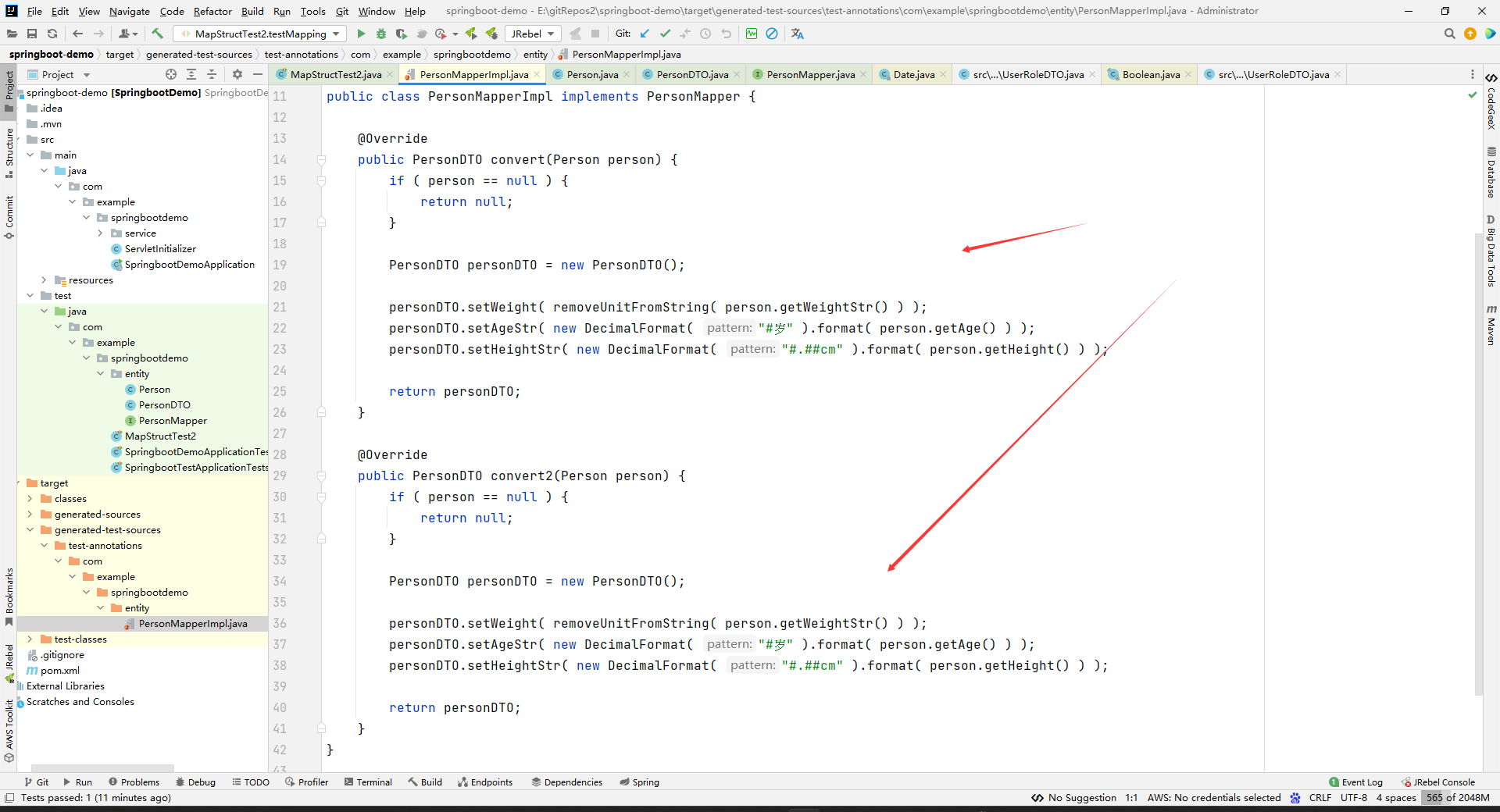Open the JRebel Console

1438,782
